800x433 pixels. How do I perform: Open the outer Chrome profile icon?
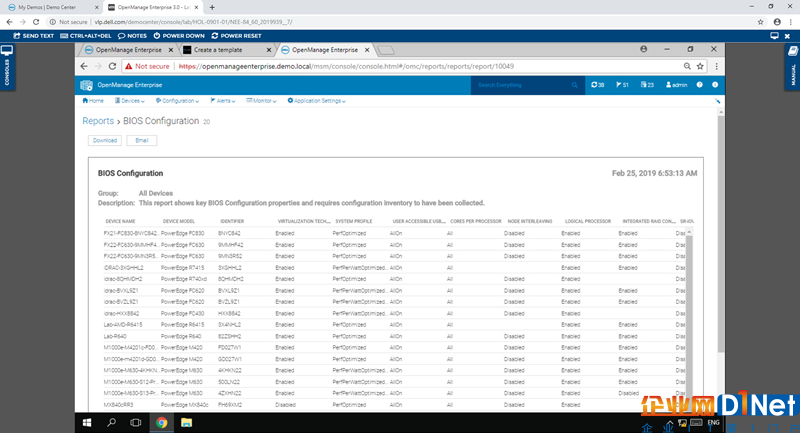777,22
